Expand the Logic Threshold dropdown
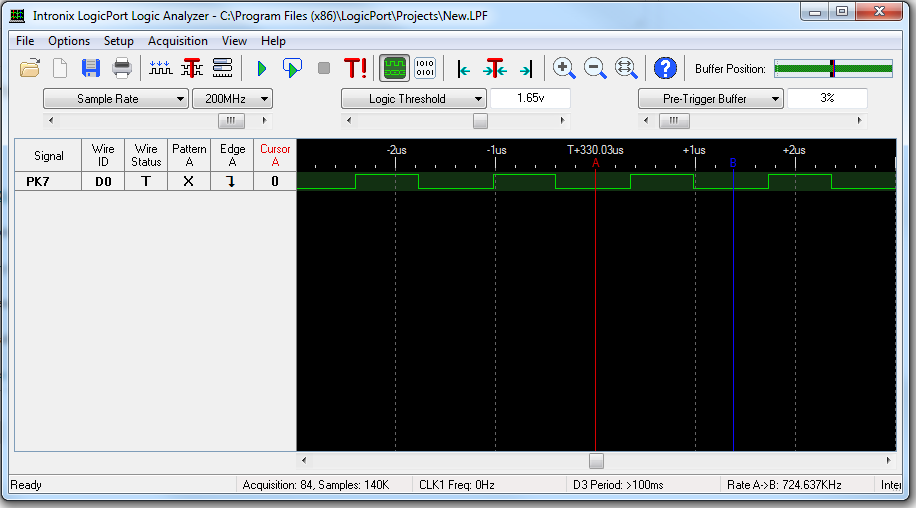Screen dimensions: 916x508 tap(414, 99)
